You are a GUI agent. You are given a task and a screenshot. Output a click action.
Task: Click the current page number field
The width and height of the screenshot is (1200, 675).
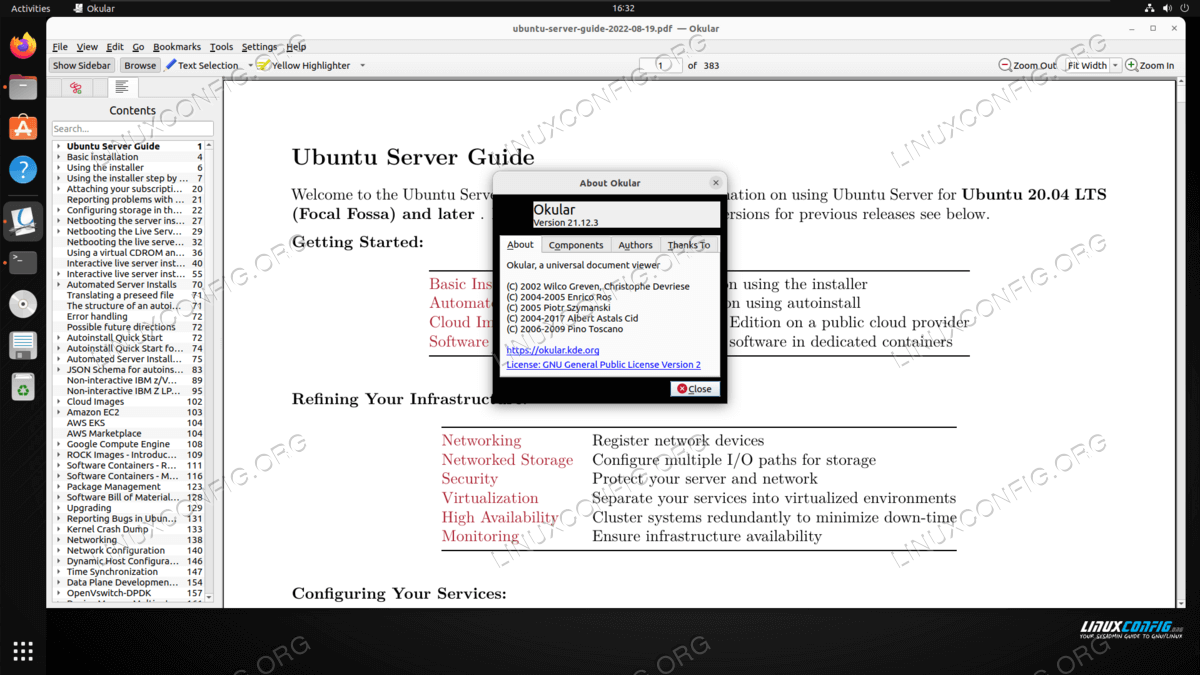(x=661, y=66)
